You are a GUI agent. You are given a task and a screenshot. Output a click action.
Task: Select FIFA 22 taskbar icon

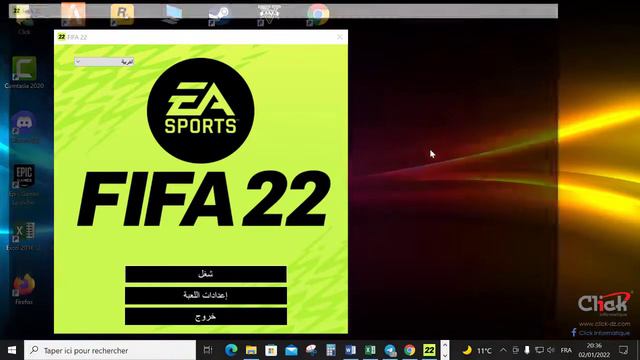pyautogui.click(x=429, y=350)
